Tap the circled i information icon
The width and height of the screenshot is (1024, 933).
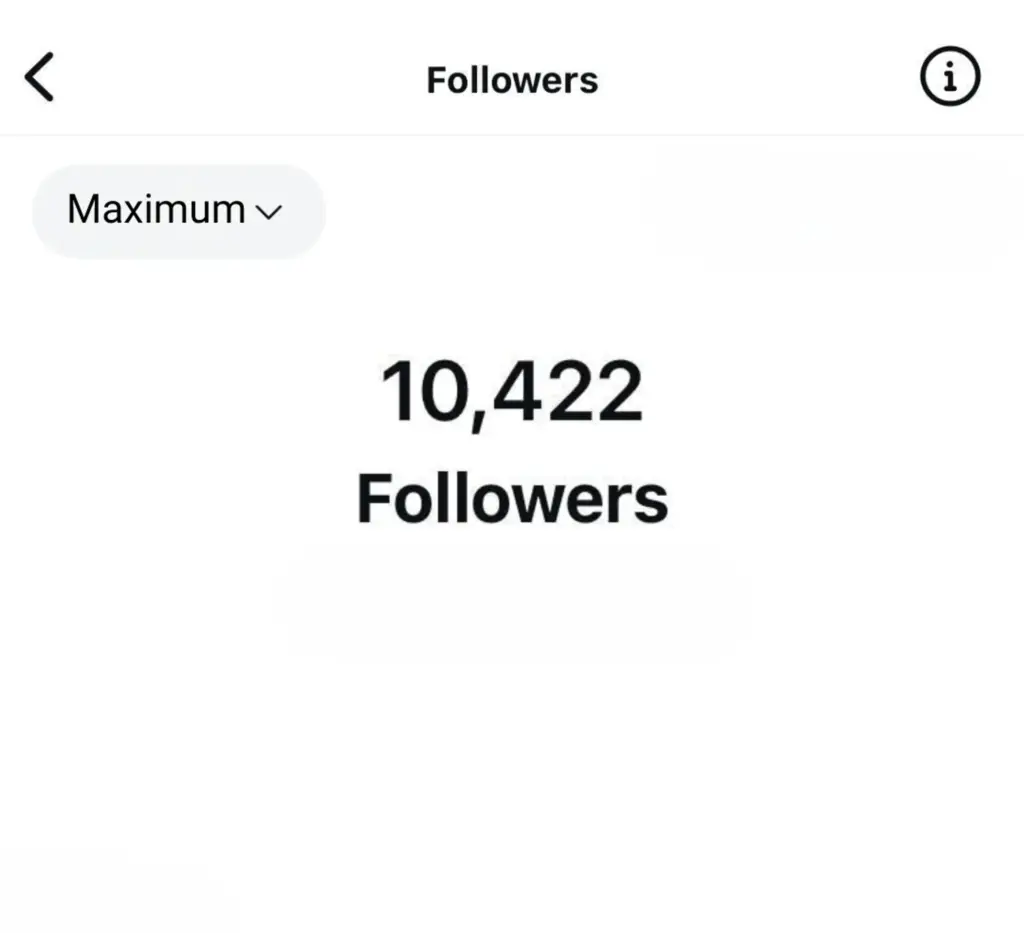click(949, 78)
